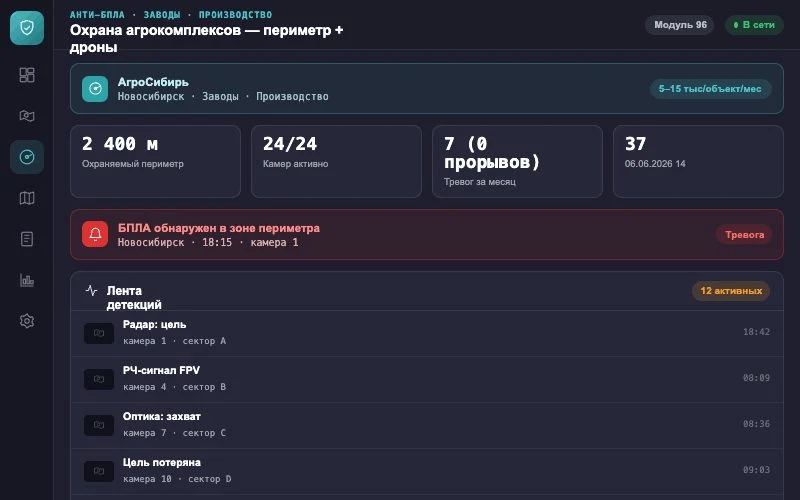This screenshot has height=500, width=800.
Task: Click the red alarm bell icon
Action: click(95, 234)
